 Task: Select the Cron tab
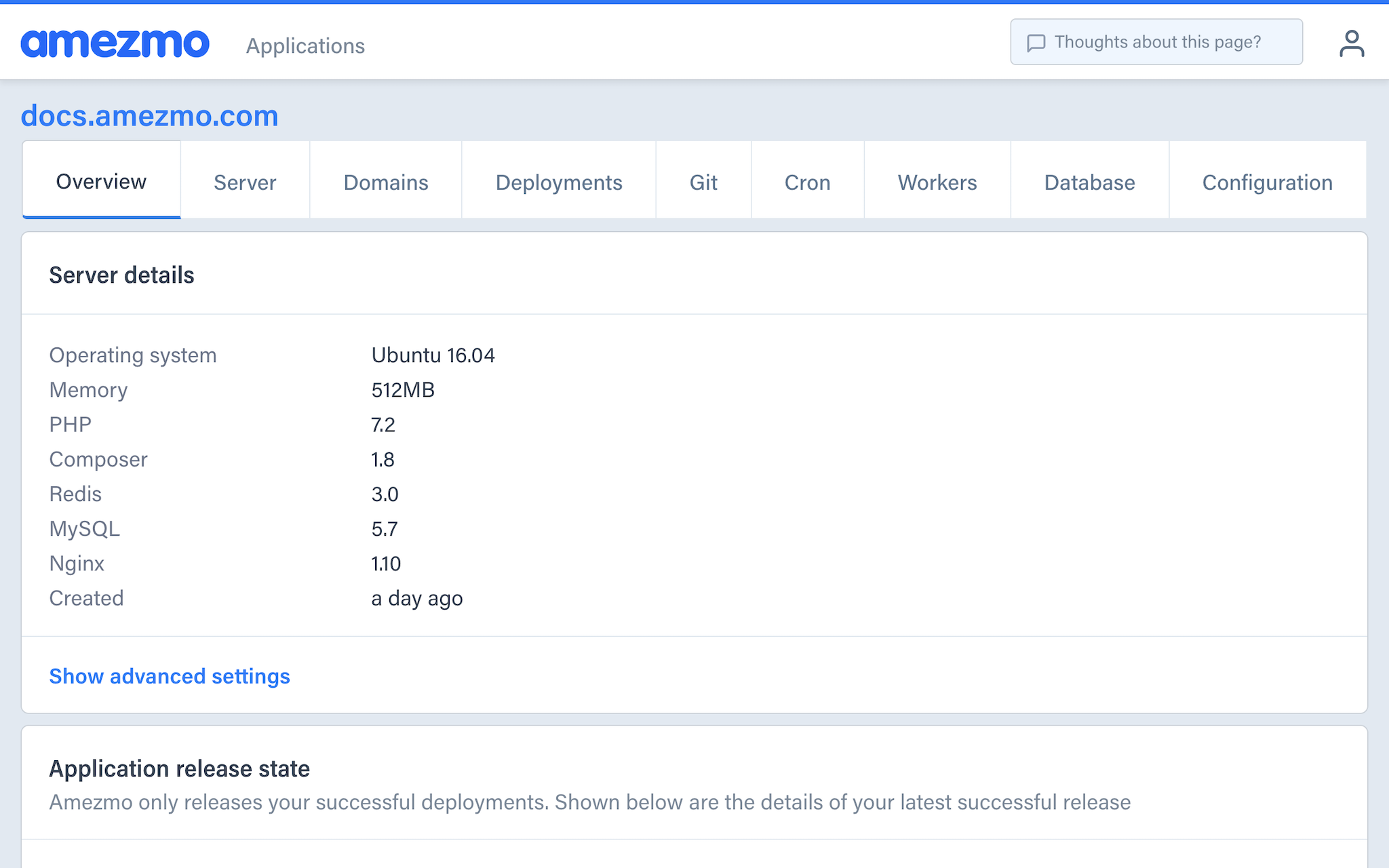[x=807, y=182]
